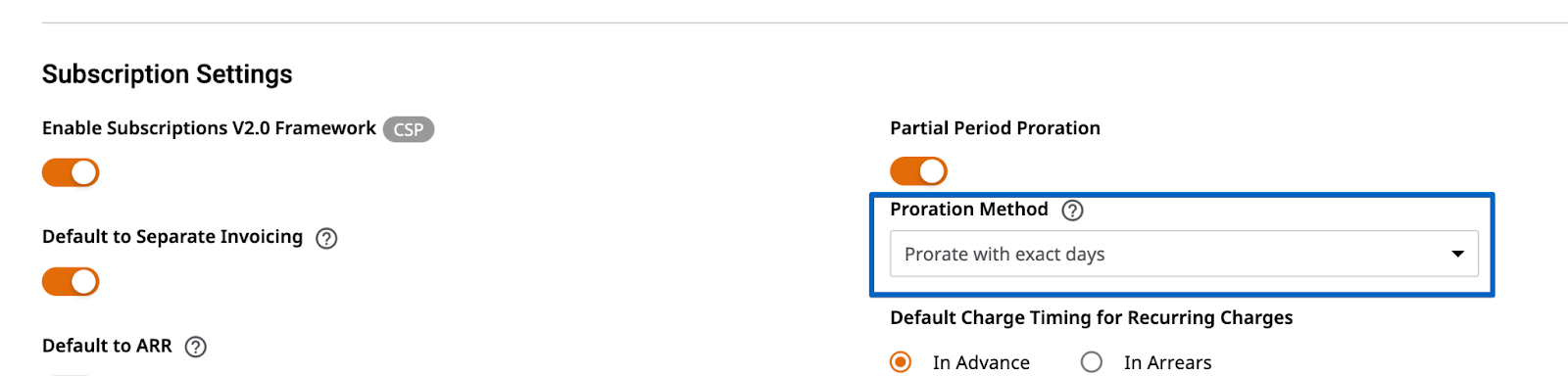The width and height of the screenshot is (1568, 376).
Task: Click the Proration Method dropdown arrow
Action: (x=1457, y=254)
